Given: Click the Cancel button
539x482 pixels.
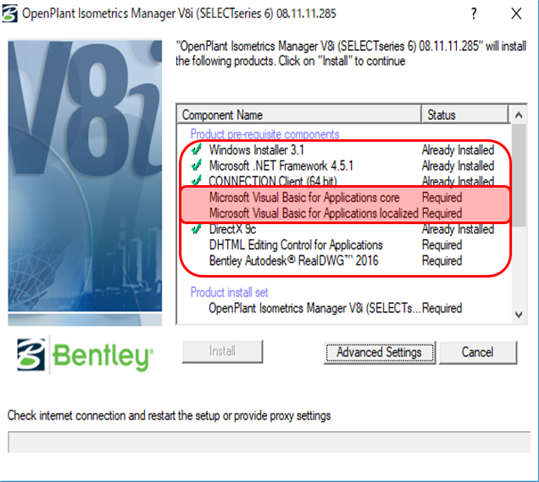Looking at the screenshot, I should [x=478, y=352].
